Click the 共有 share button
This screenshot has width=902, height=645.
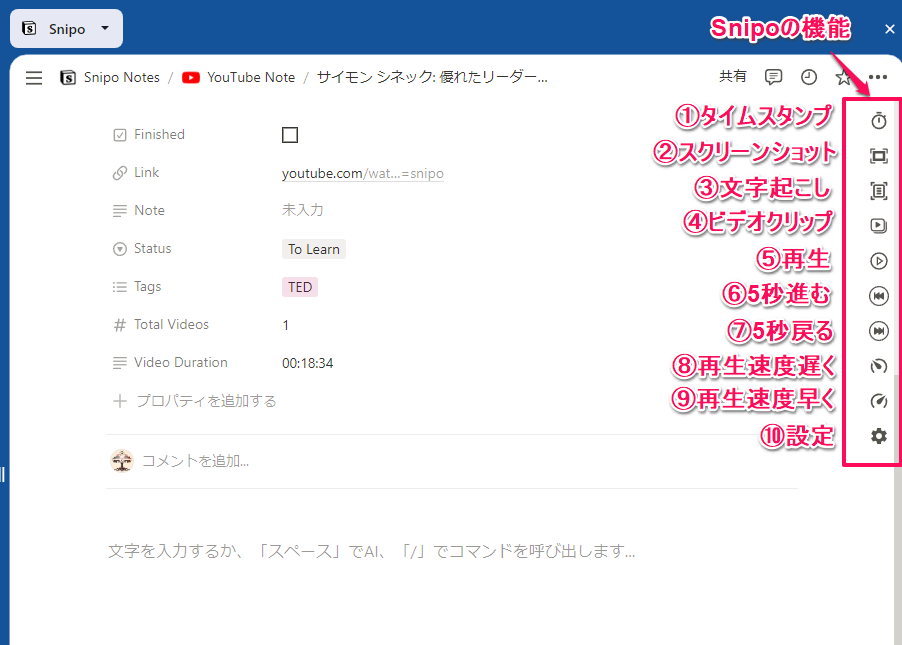(733, 77)
